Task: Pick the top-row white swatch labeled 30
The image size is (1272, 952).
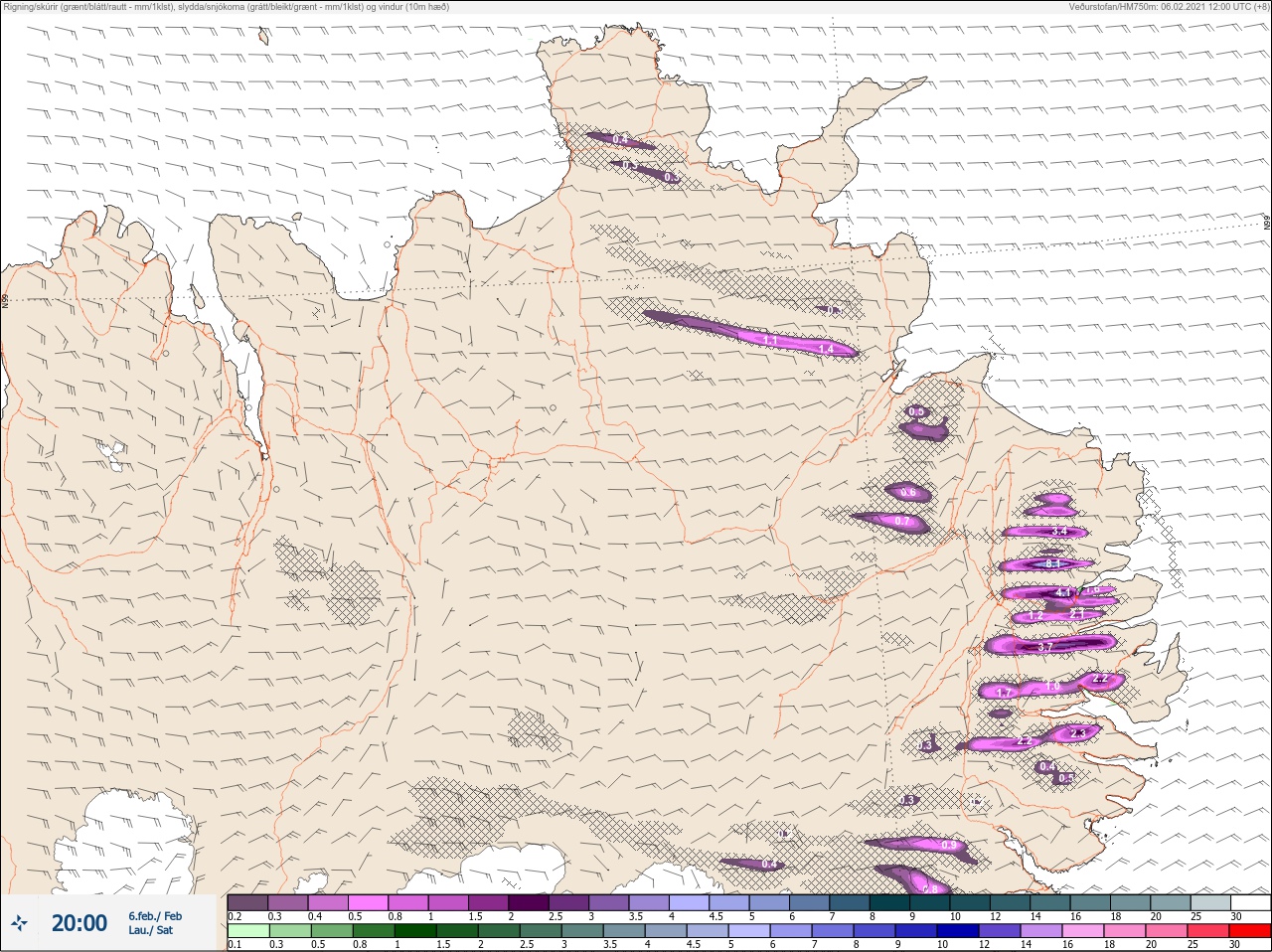Action: click(1250, 902)
